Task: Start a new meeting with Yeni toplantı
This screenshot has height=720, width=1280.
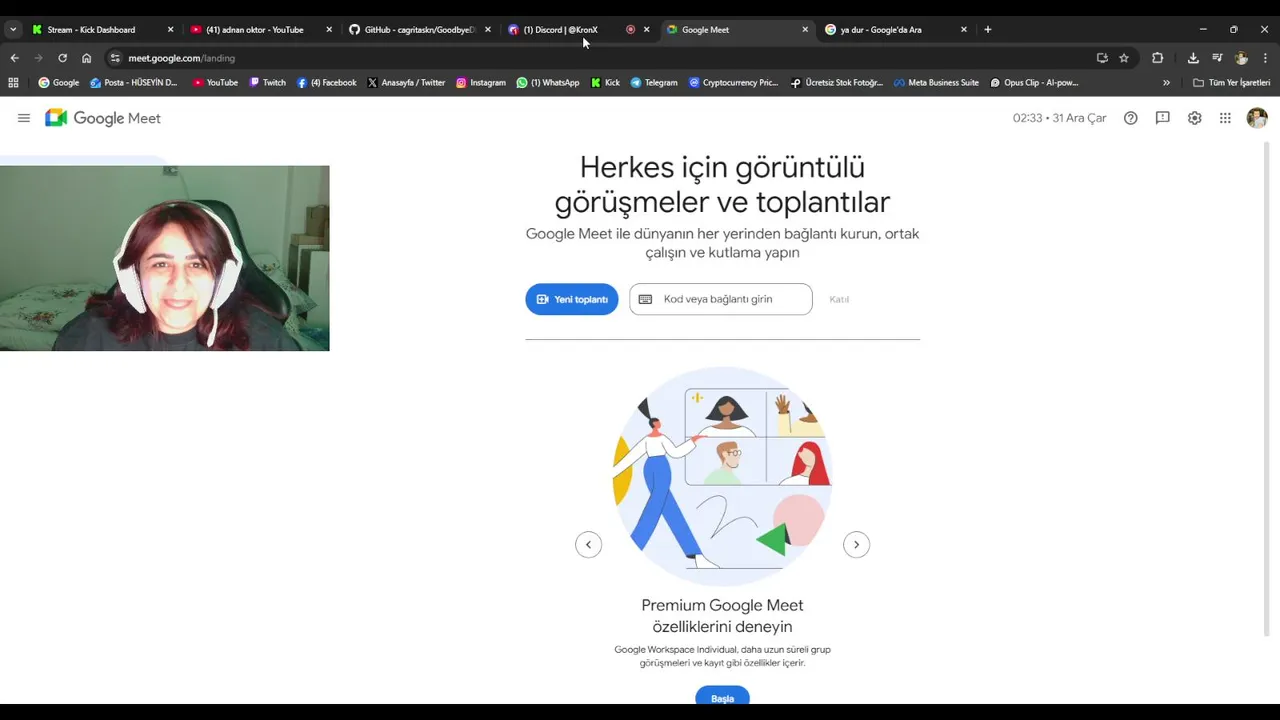Action: 572,299
